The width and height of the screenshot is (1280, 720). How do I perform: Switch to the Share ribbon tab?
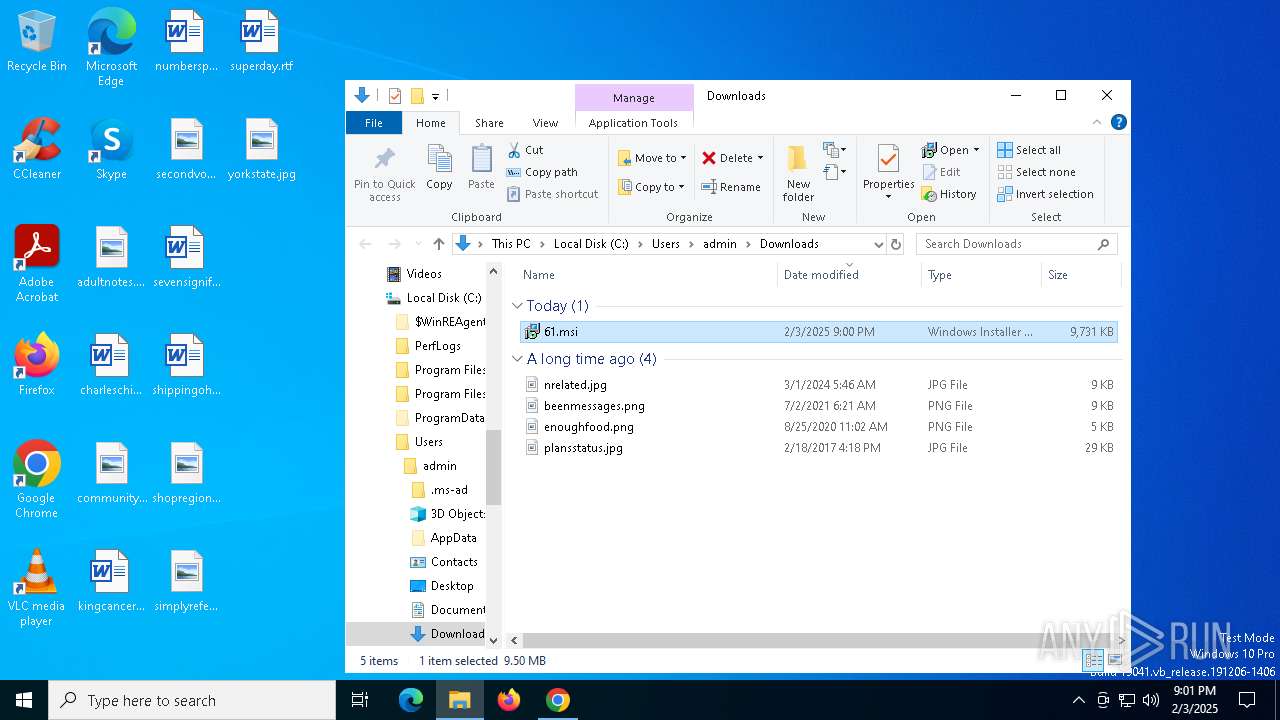pos(489,123)
